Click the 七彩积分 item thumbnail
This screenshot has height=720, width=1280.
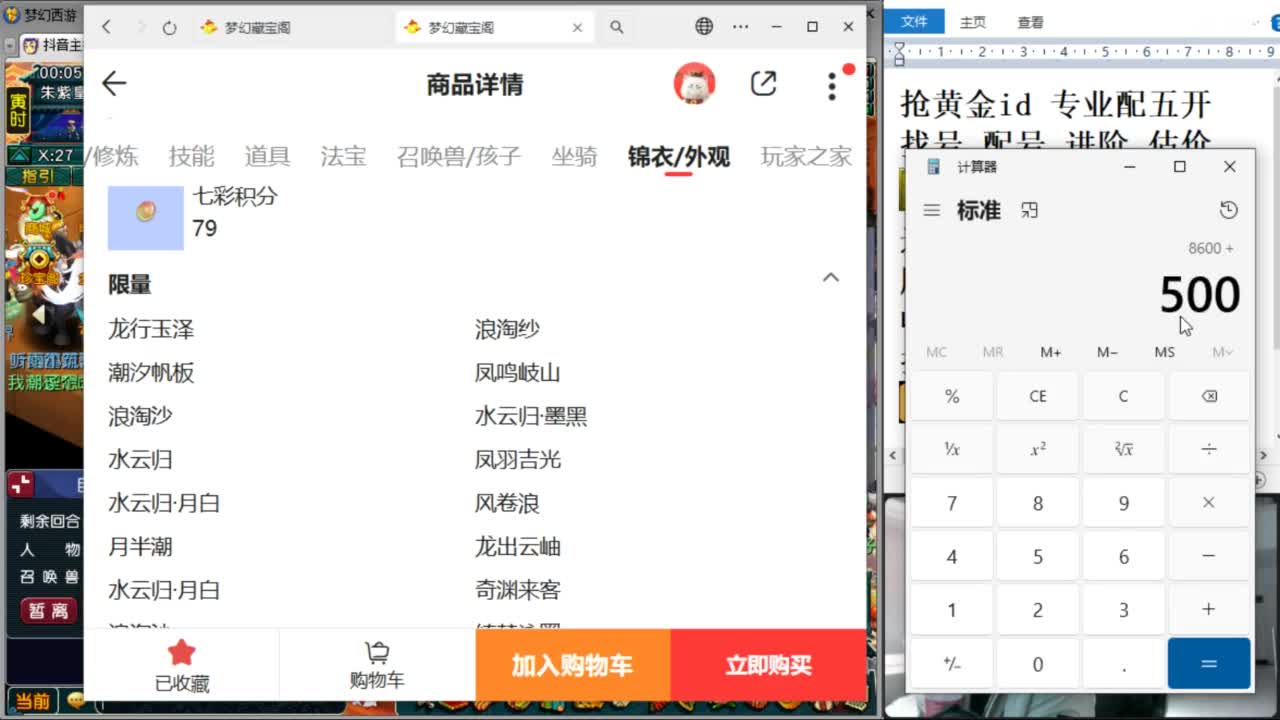click(x=146, y=217)
